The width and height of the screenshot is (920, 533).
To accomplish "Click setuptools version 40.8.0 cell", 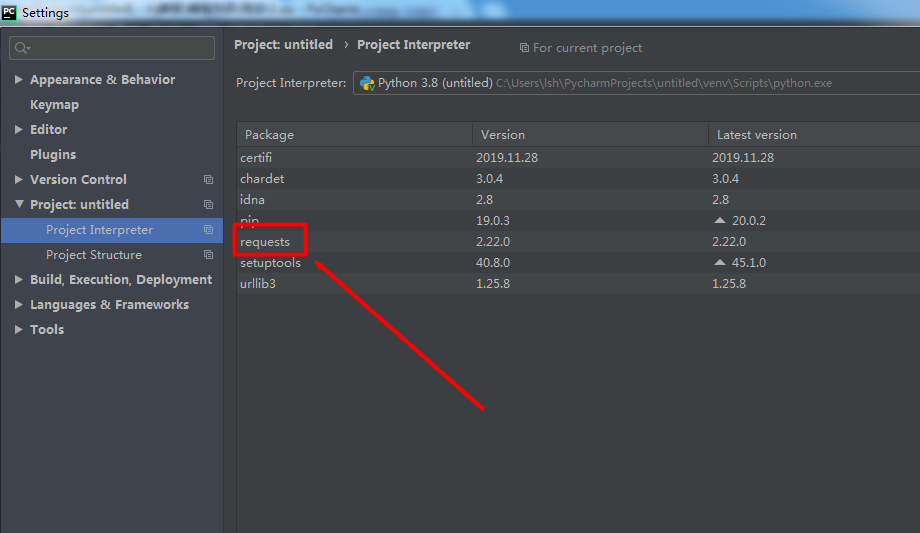I will click(x=493, y=263).
